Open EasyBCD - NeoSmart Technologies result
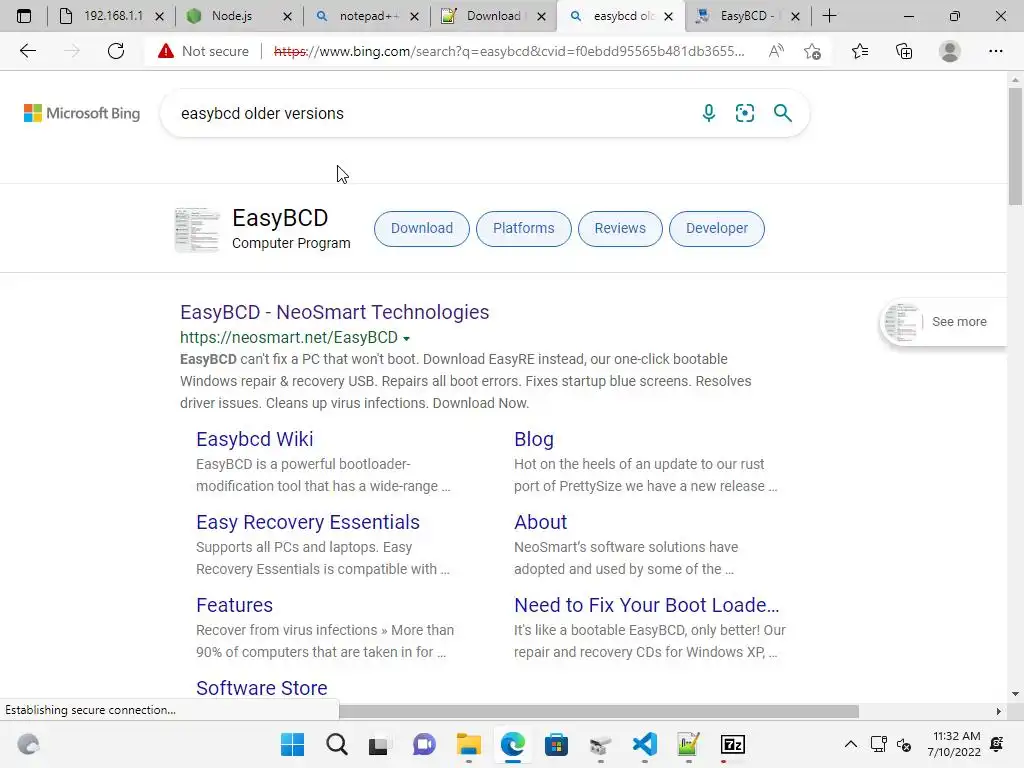 pyautogui.click(x=334, y=312)
